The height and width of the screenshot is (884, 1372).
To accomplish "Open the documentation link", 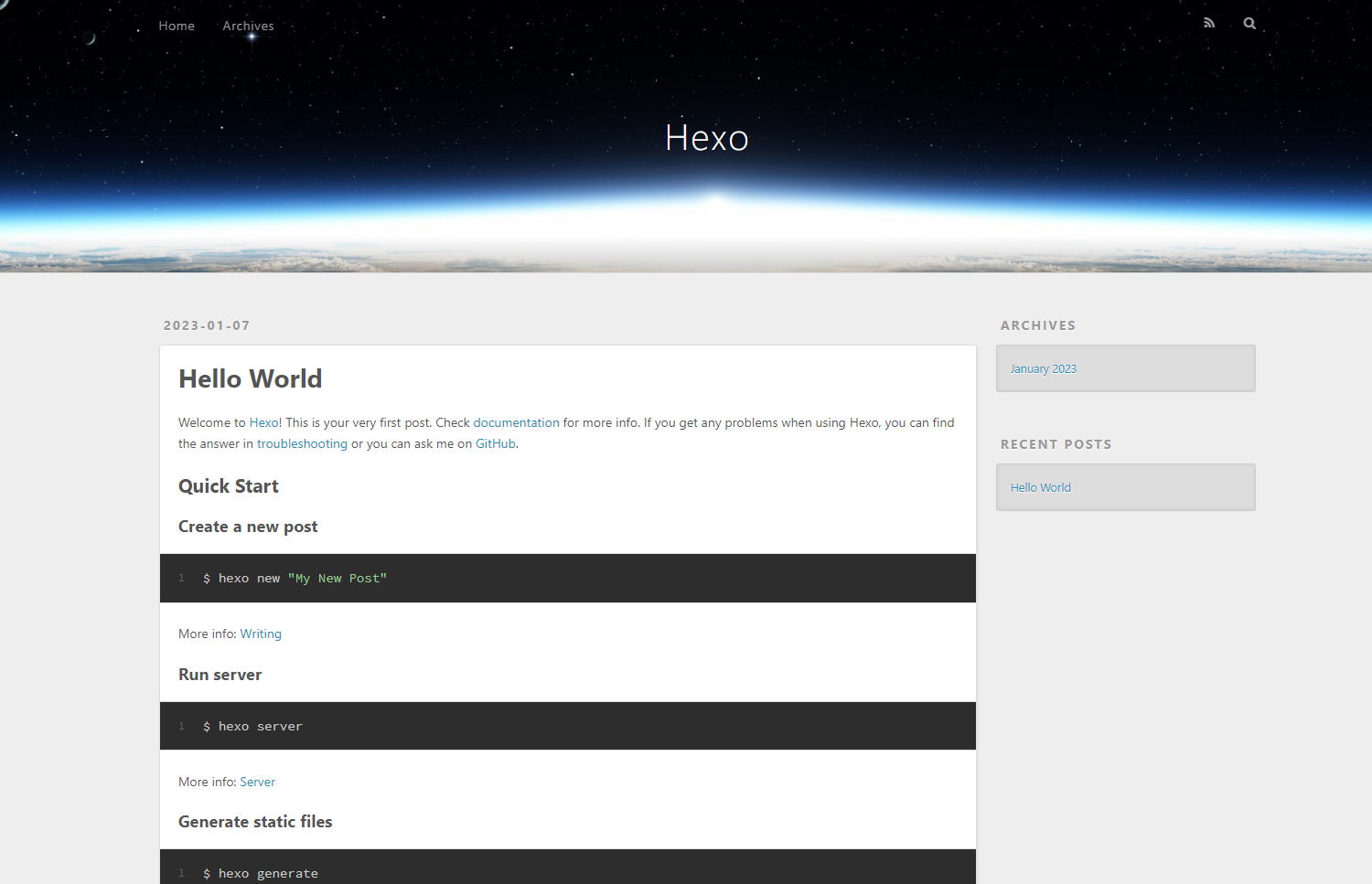I will [516, 422].
